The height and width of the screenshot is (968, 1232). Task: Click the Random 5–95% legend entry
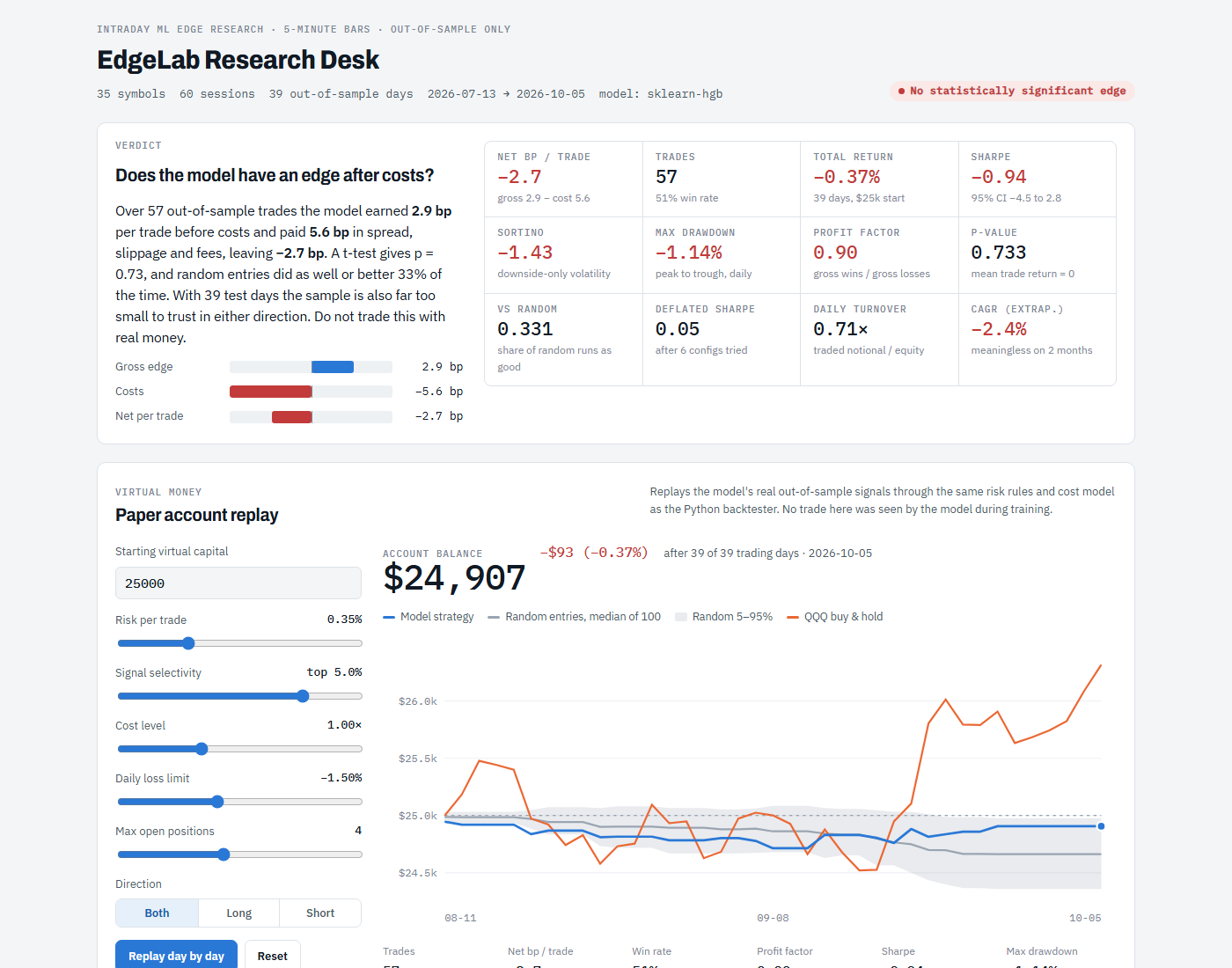(724, 617)
